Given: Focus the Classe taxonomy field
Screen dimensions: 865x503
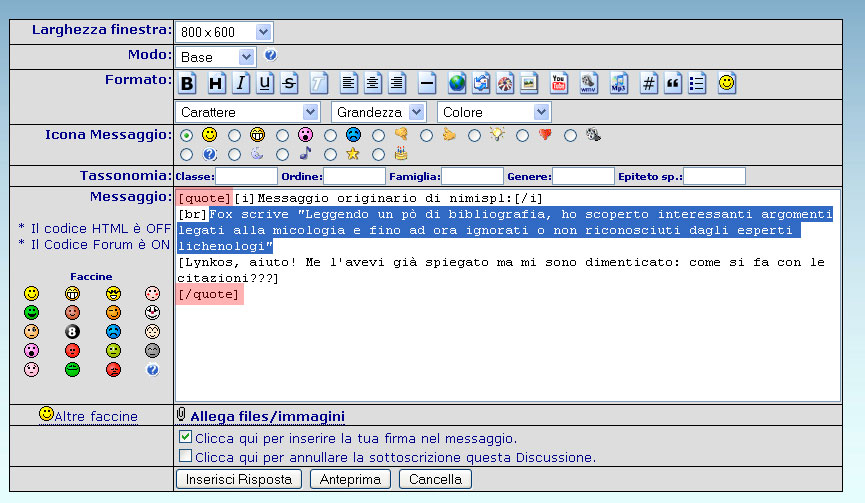Looking at the screenshot, I should pyautogui.click(x=246, y=176).
